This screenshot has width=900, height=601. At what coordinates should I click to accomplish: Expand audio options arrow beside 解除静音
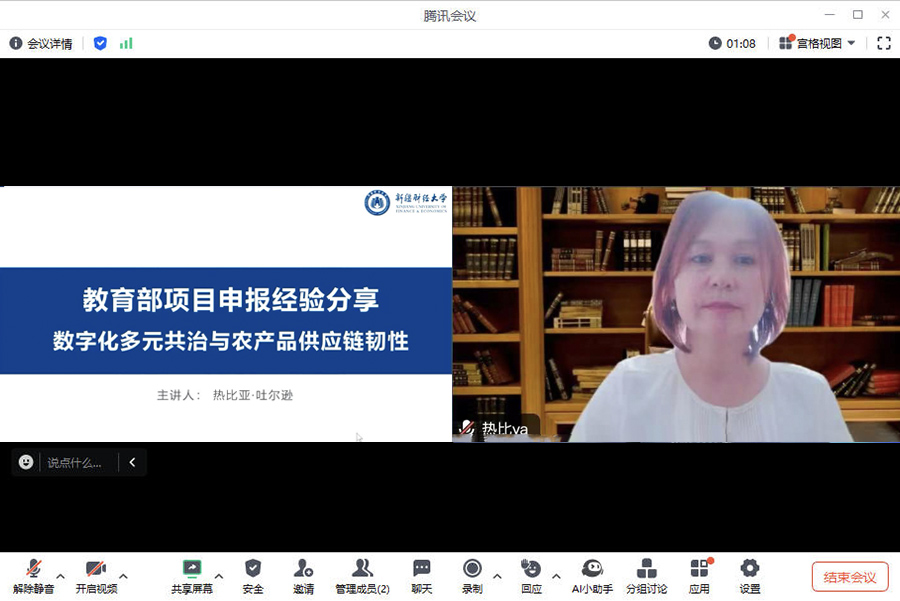click(61, 575)
